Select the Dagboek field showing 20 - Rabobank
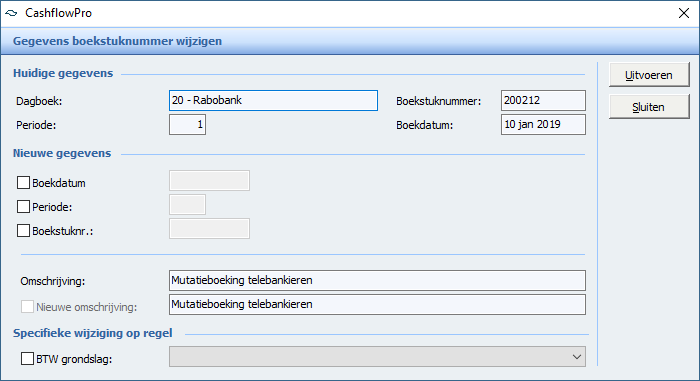Image resolution: width=700 pixels, height=381 pixels. tap(273, 100)
